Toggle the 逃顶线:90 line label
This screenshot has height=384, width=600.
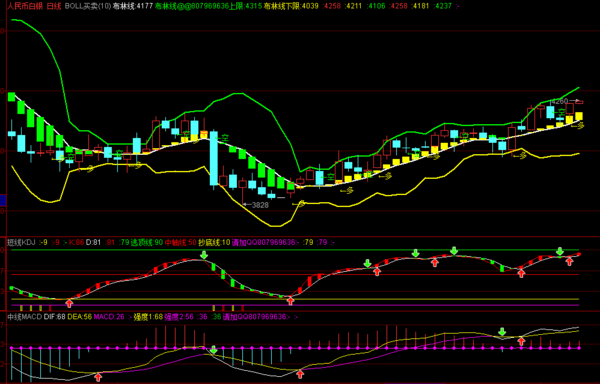point(147,242)
